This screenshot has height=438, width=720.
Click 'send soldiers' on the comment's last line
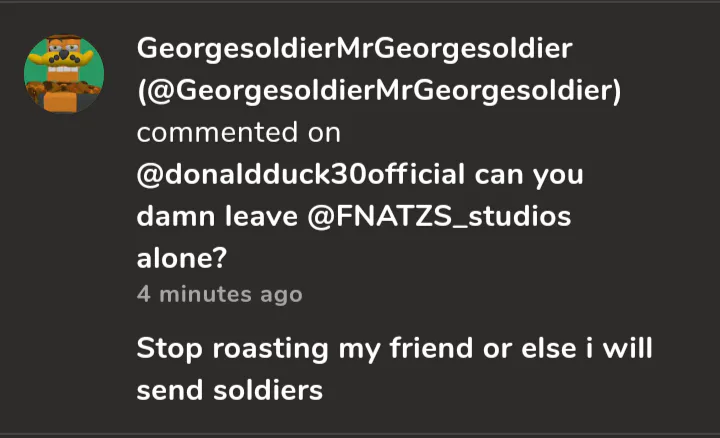coord(229,389)
